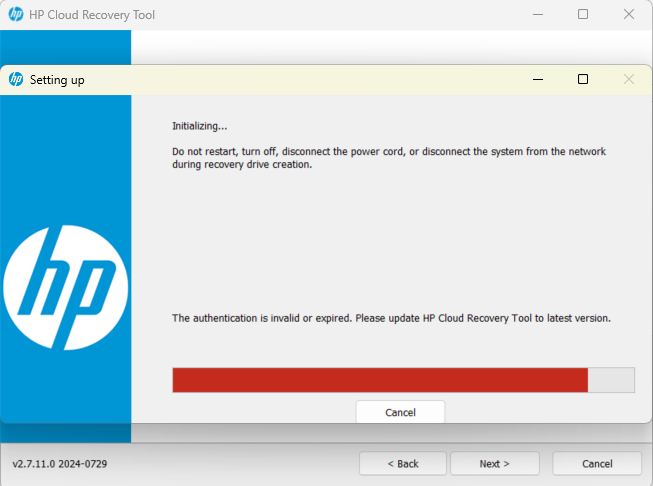Click HP icon in Setting up title bar
This screenshot has width=653, height=486.
pos(16,79)
